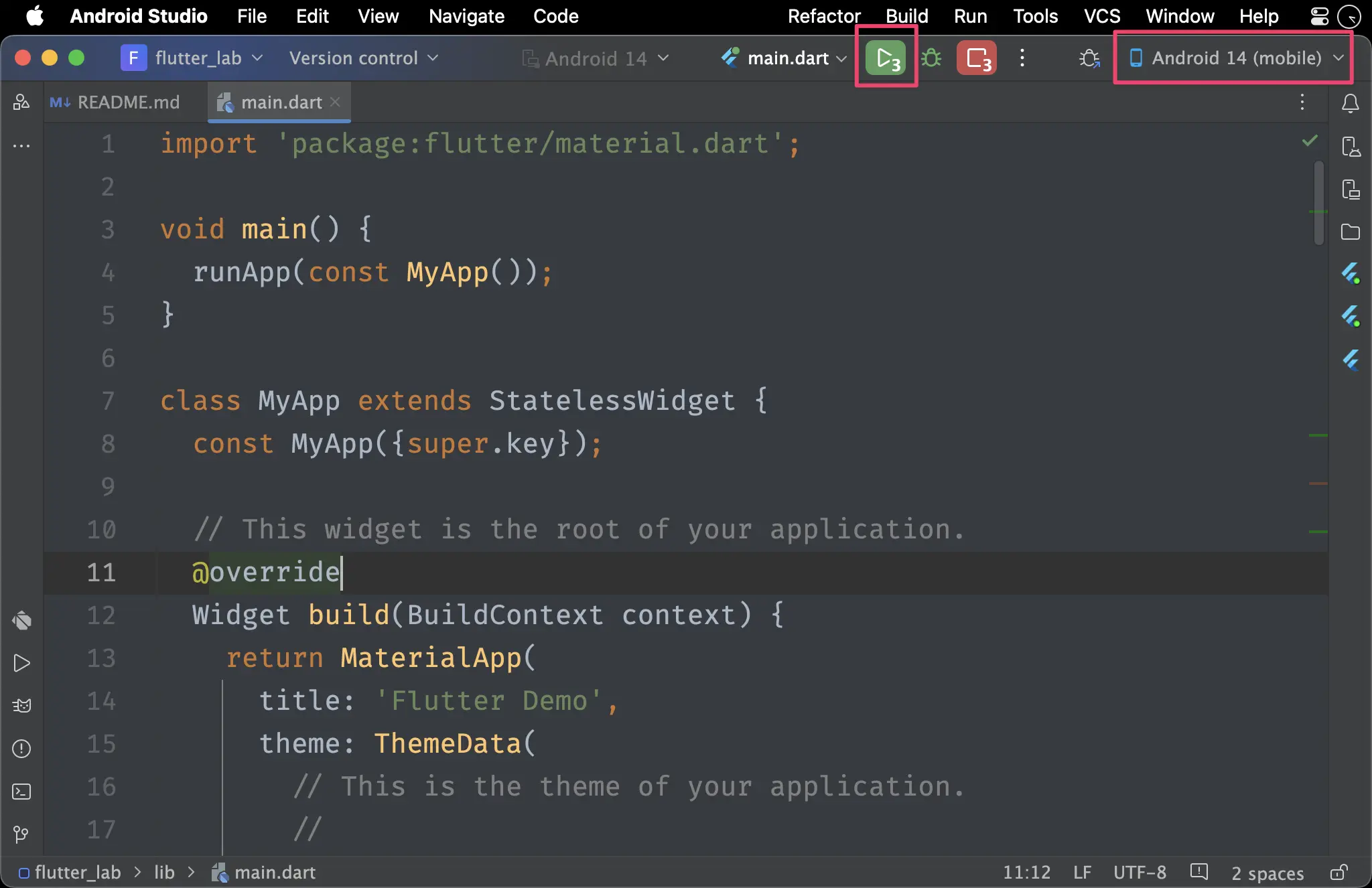The width and height of the screenshot is (1372, 888).
Task: Open the main.dart run configuration dropdown
Action: tap(784, 58)
